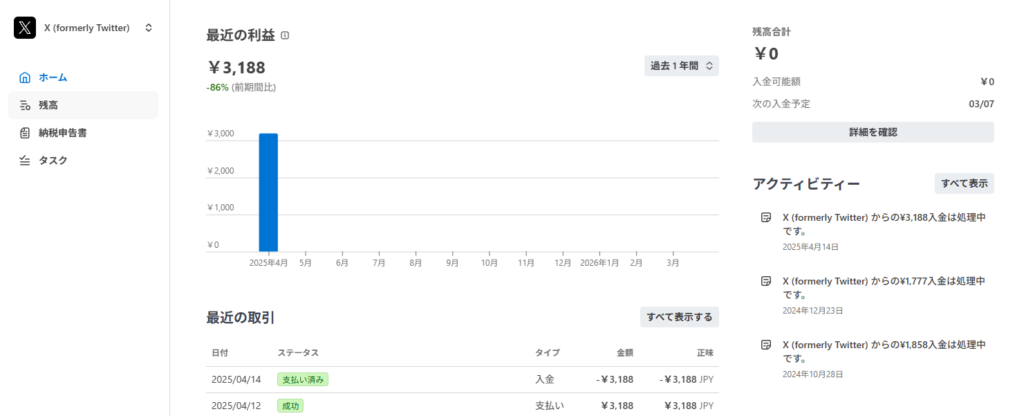The width and height of the screenshot is (1024, 416).
Task: Click the balance icon beside 残高
Action: coord(25,105)
